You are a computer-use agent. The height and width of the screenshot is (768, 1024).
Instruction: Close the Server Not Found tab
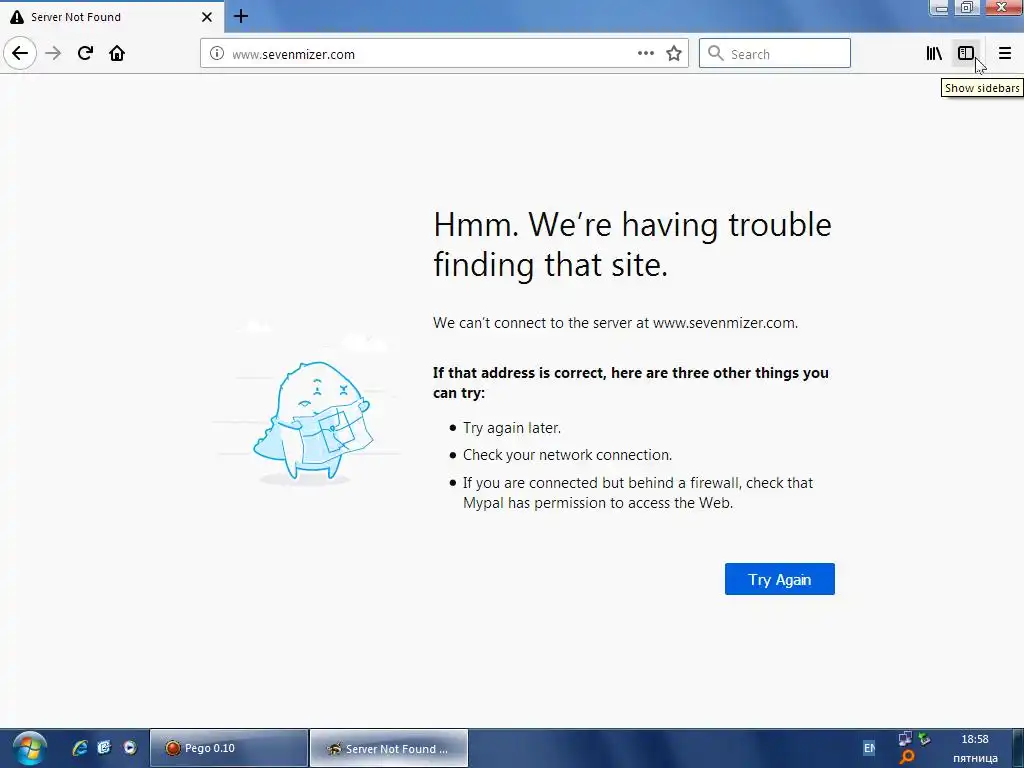(x=206, y=17)
